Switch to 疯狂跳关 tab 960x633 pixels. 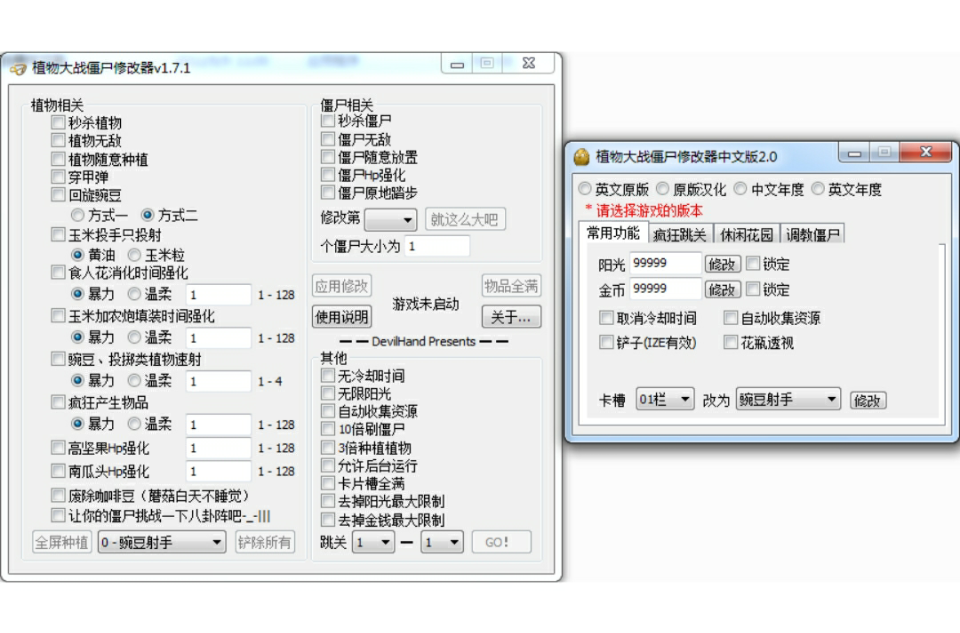[680, 234]
